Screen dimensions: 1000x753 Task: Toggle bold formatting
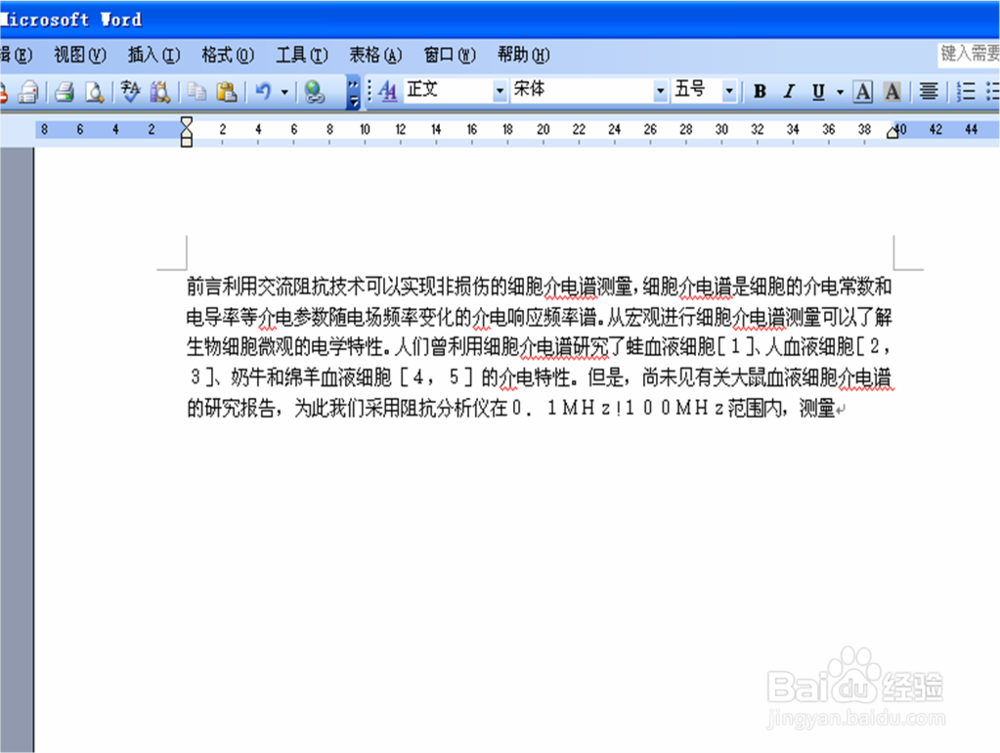point(760,91)
